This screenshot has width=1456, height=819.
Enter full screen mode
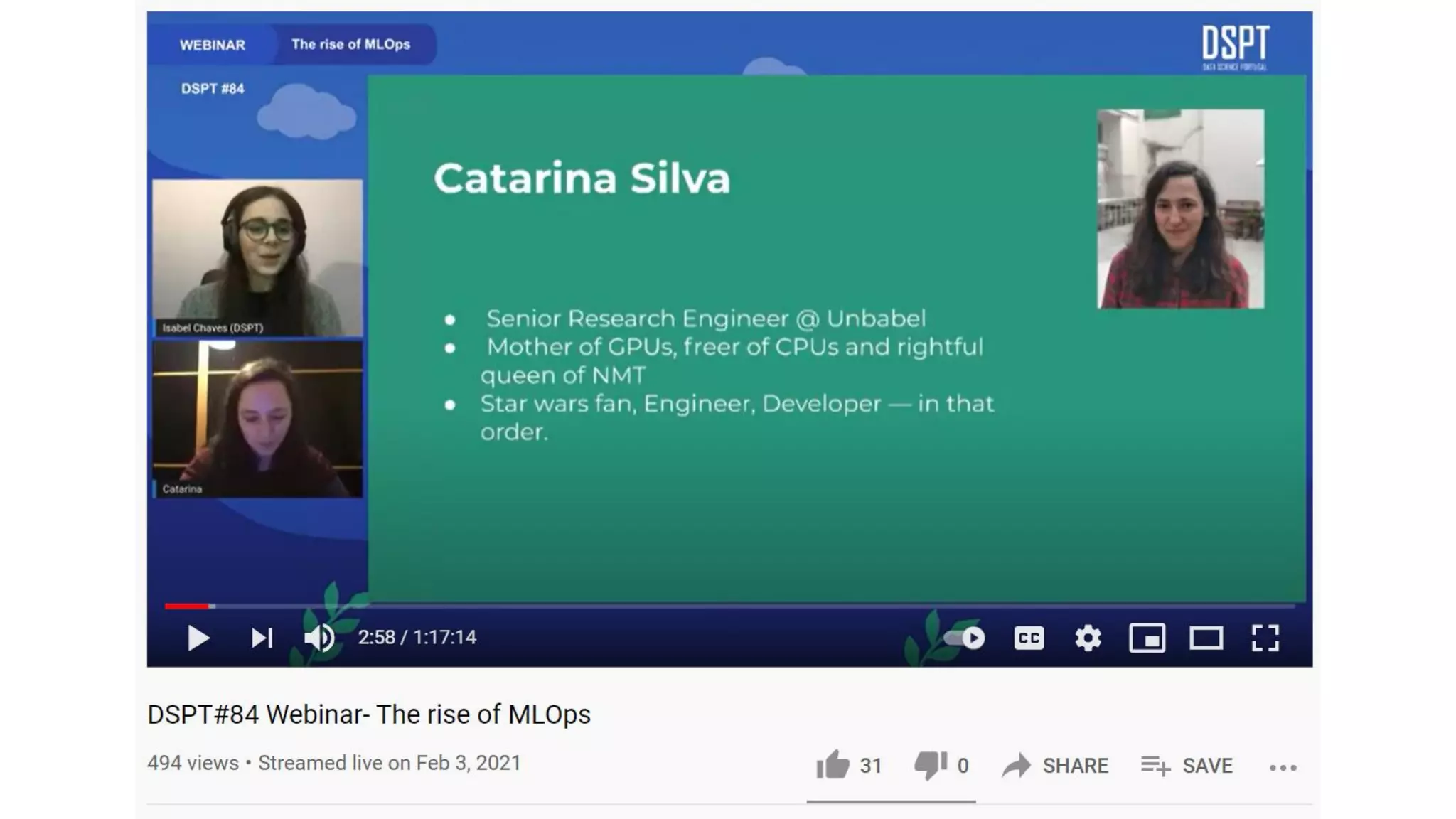point(1265,638)
